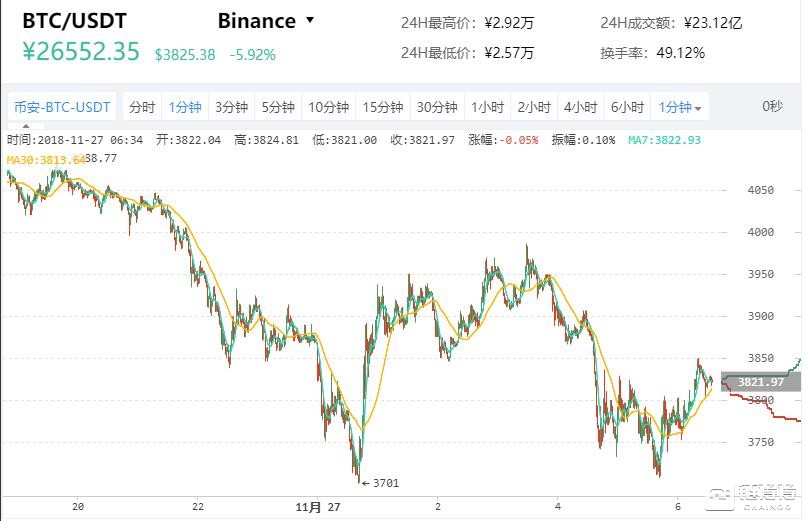Click the -5.92% change value
This screenshot has height=521, width=806.
(252, 54)
